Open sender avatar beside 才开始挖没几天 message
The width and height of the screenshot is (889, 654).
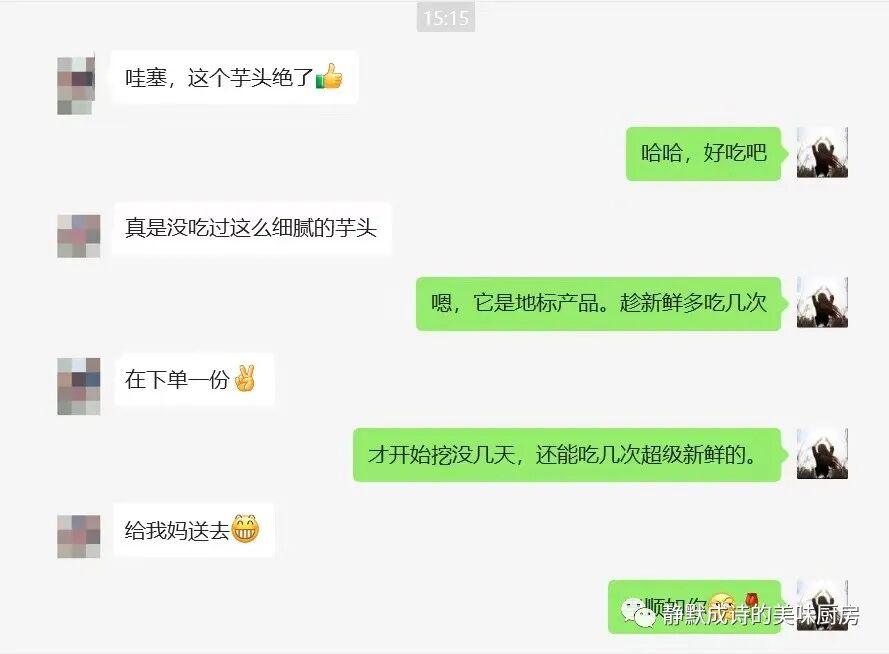(x=822, y=453)
